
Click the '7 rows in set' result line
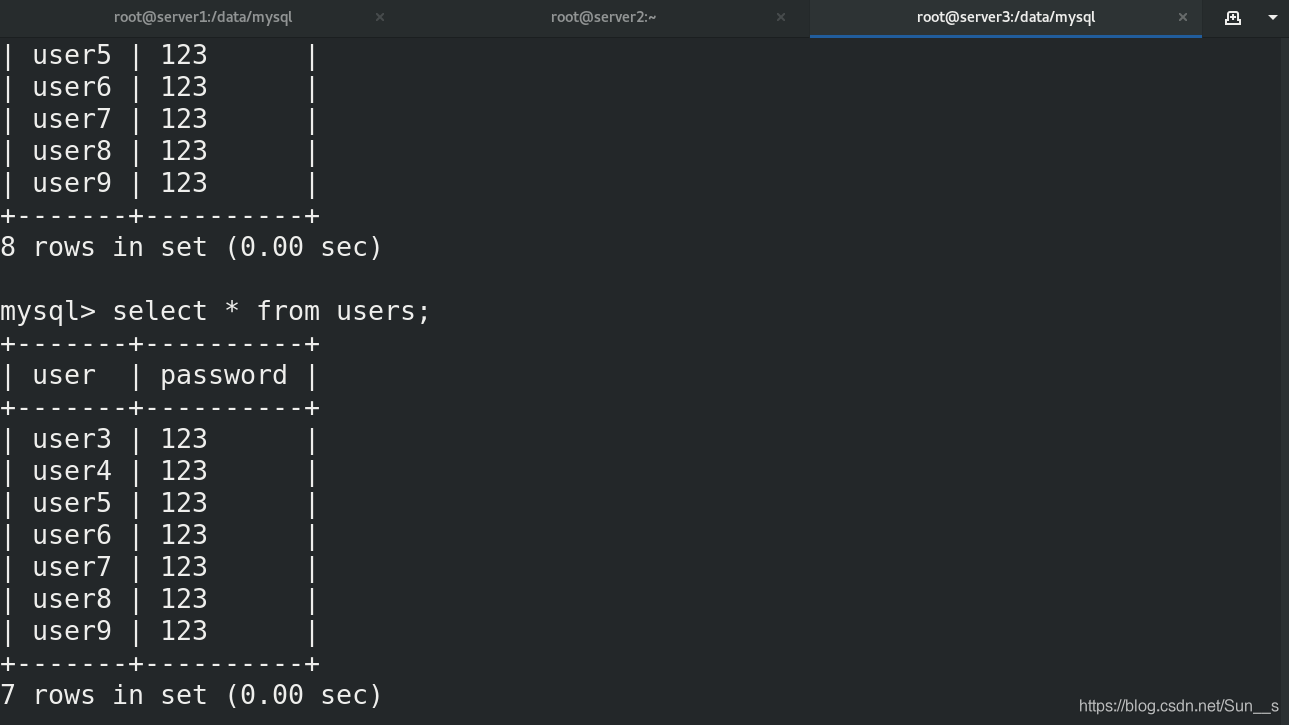(x=191, y=695)
